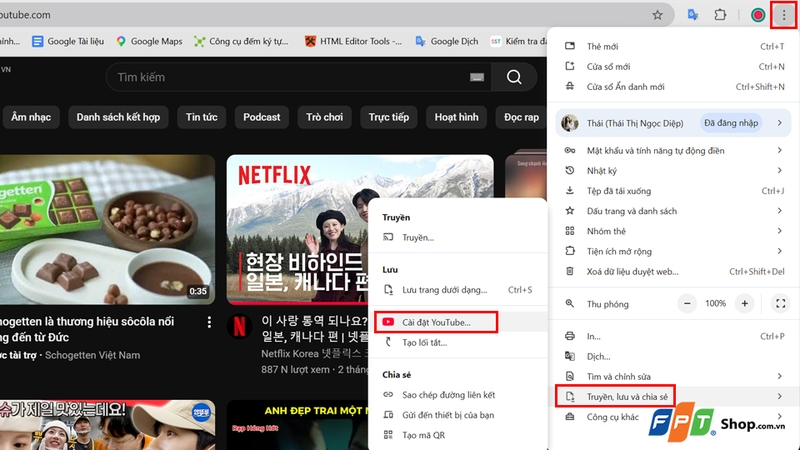Choose Cửa sổ mới menu item

click(x=673, y=66)
